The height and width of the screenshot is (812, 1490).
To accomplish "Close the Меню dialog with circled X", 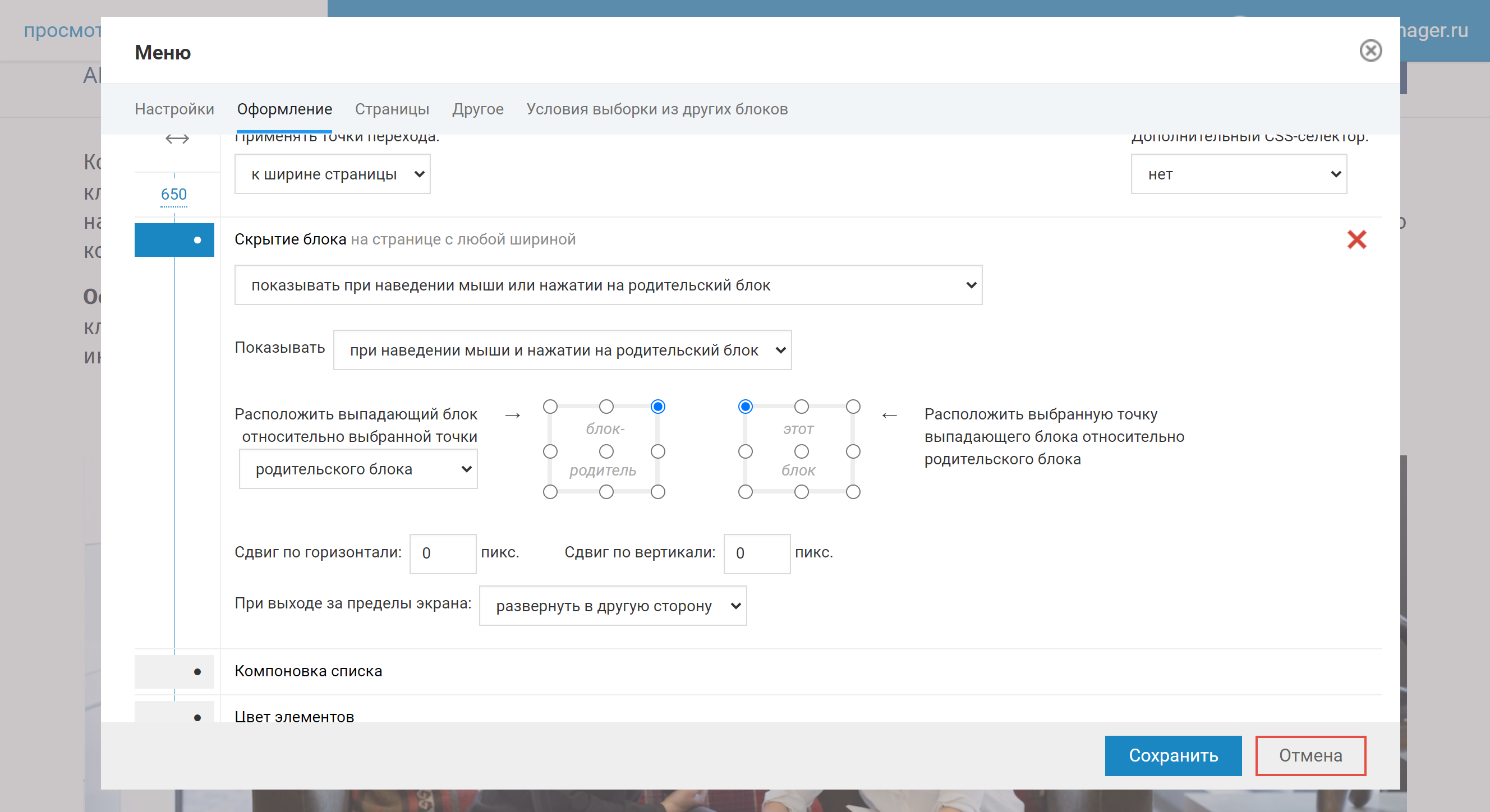I will [x=1372, y=52].
